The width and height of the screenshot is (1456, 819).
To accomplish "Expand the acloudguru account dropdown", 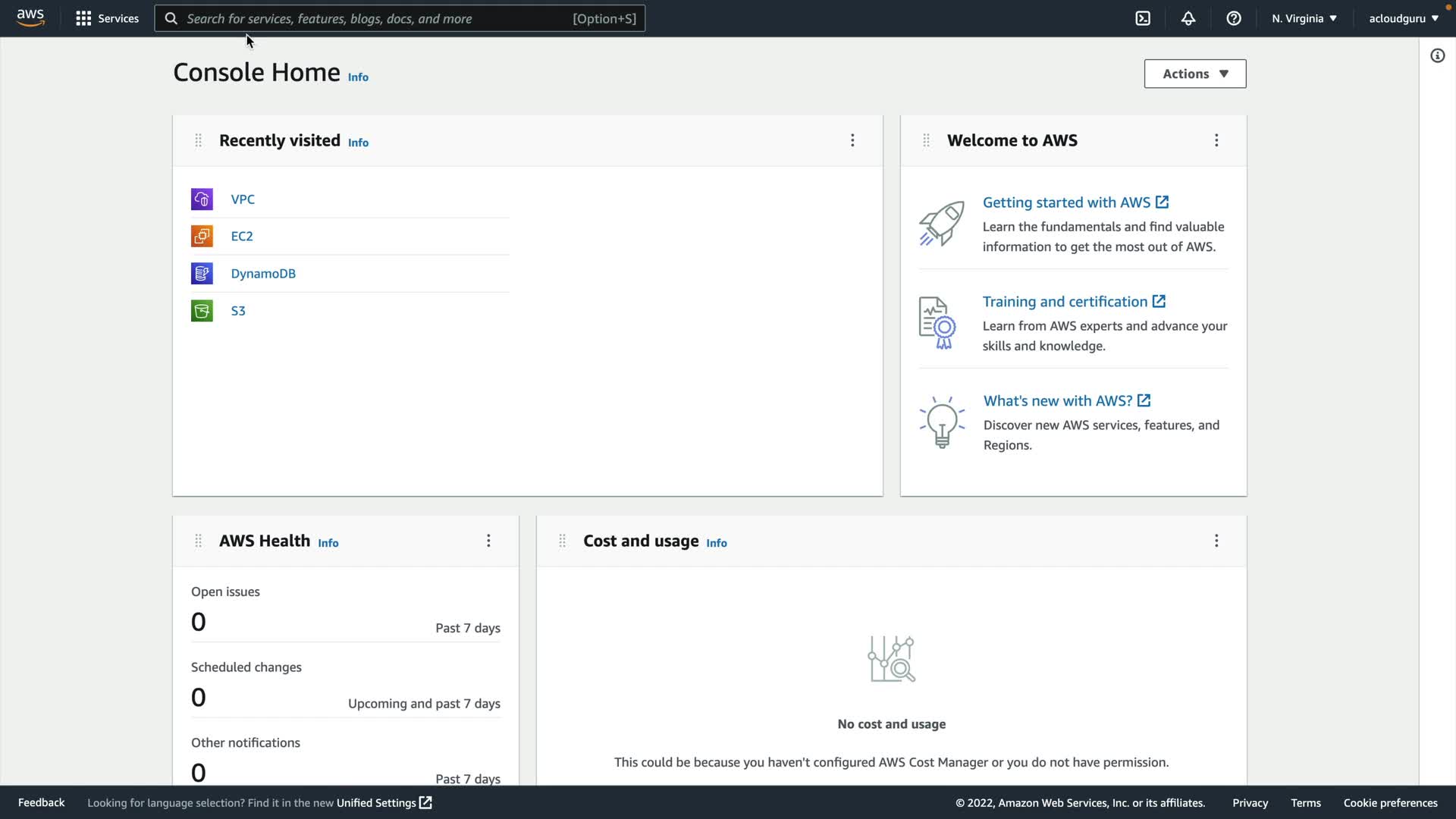I will 1403,18.
